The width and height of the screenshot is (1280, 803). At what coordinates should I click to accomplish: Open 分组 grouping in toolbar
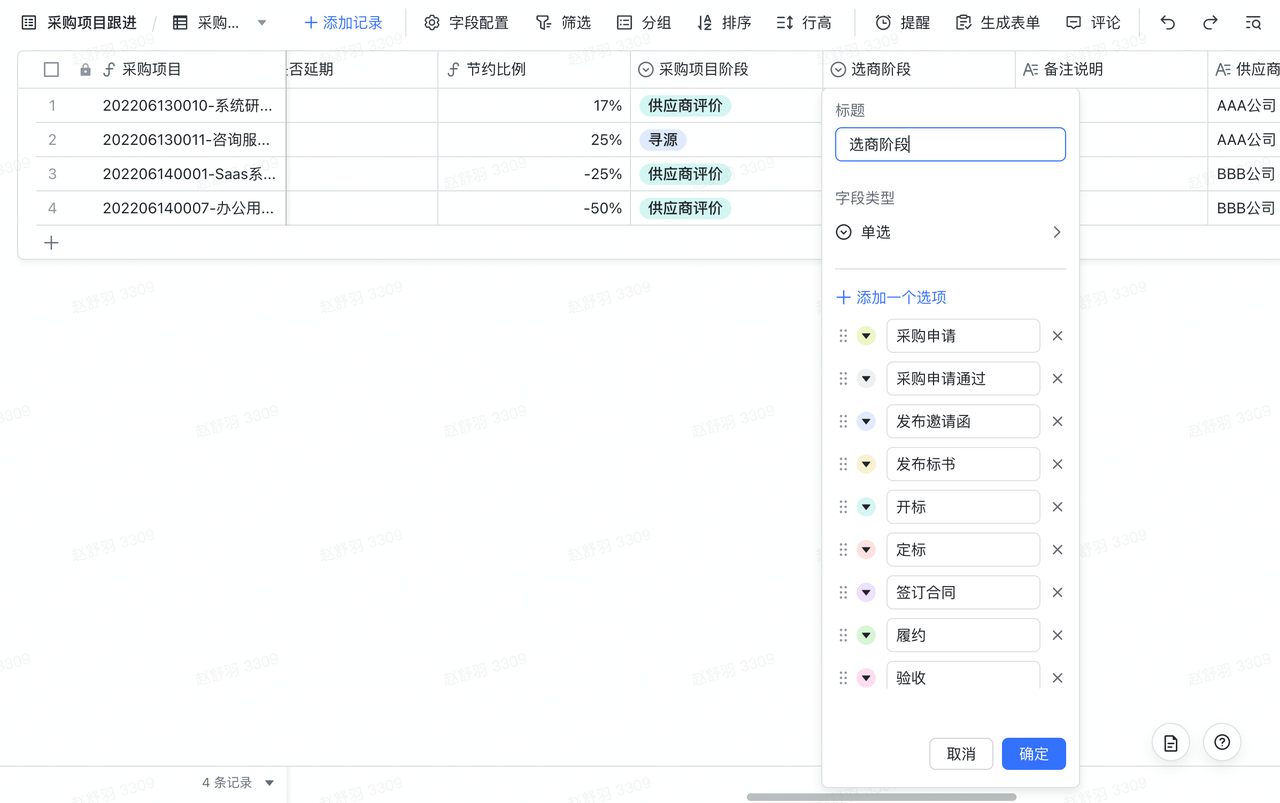coord(643,22)
